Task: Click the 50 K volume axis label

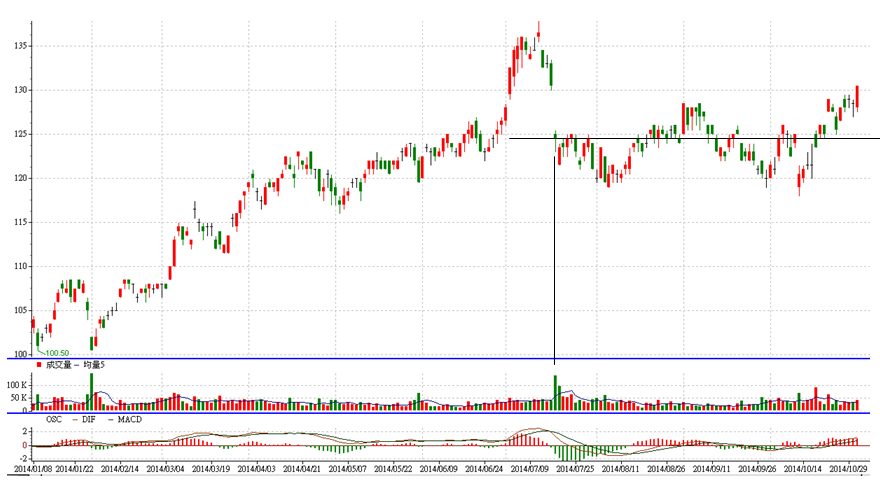Action: coord(19,398)
